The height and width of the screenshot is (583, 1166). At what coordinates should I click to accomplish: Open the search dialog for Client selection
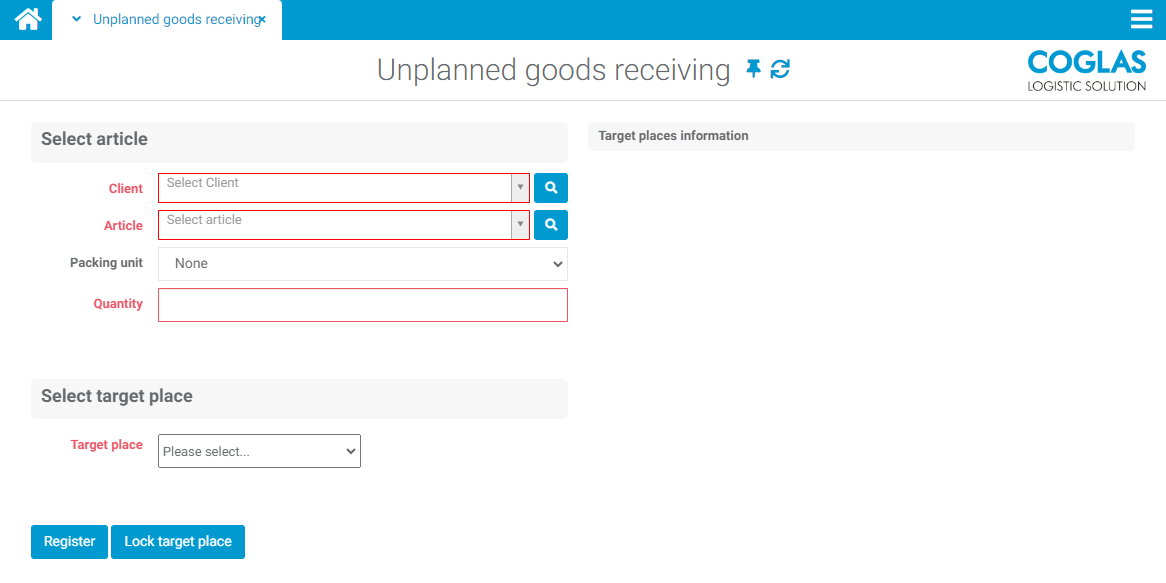point(550,187)
